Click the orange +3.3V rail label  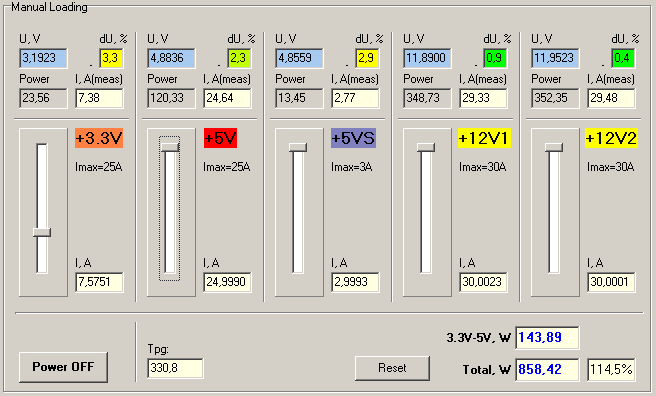point(99,138)
